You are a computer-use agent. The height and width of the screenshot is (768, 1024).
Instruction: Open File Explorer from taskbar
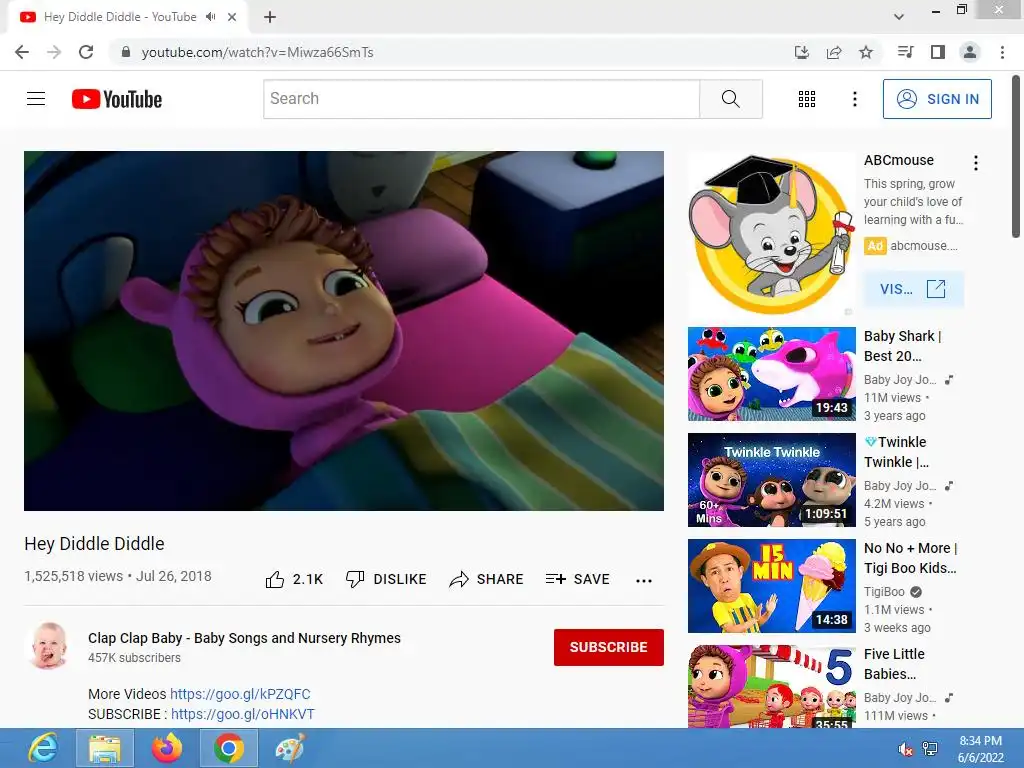point(104,748)
